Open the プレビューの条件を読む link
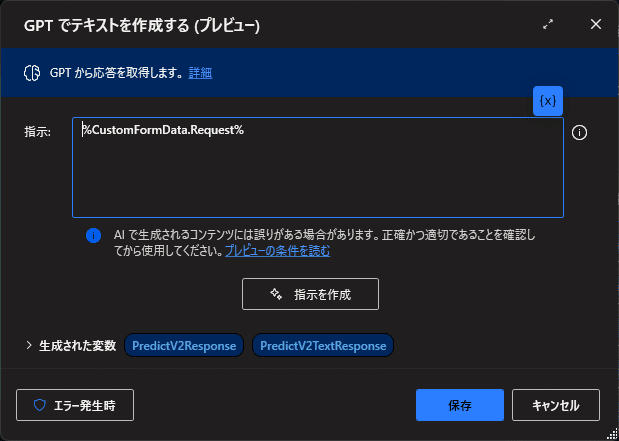 (x=278, y=251)
